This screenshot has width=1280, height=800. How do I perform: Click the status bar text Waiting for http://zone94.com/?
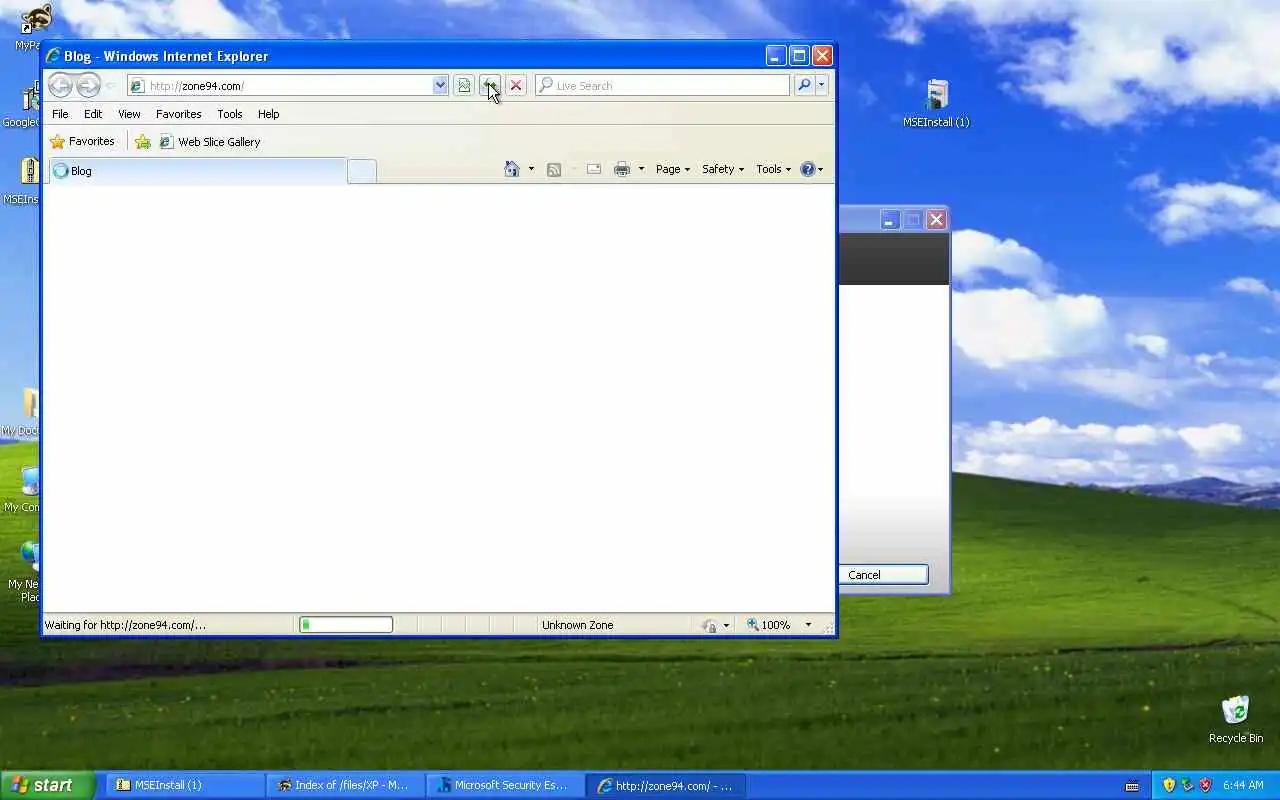click(x=125, y=625)
